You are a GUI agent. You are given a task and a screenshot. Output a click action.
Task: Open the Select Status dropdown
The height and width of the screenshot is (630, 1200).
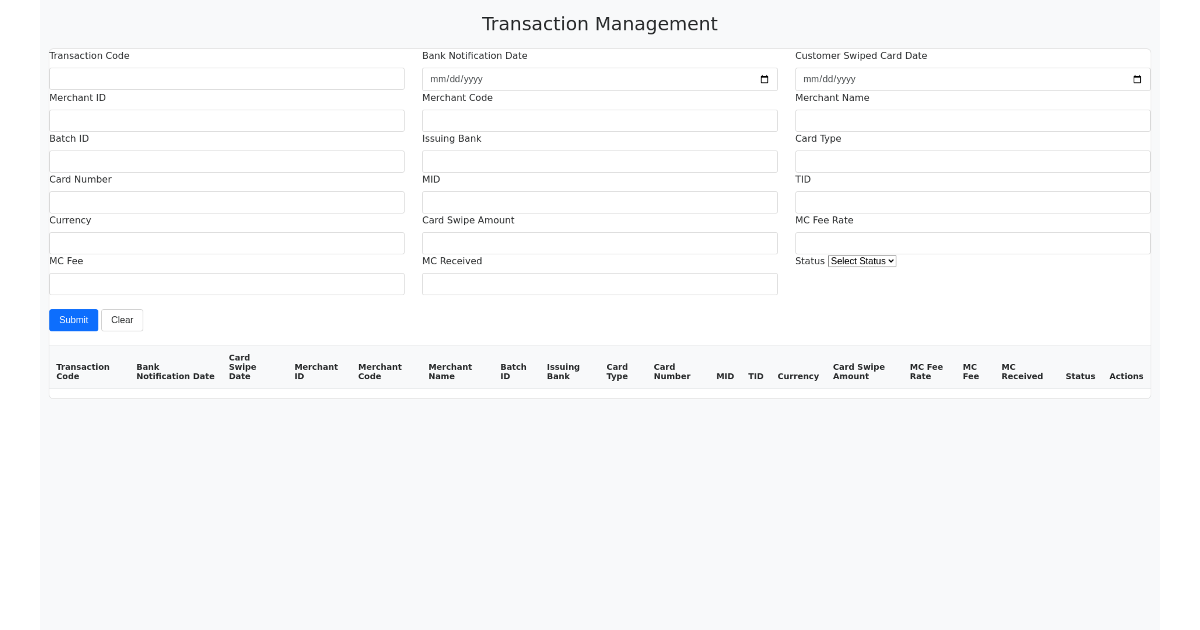(861, 260)
